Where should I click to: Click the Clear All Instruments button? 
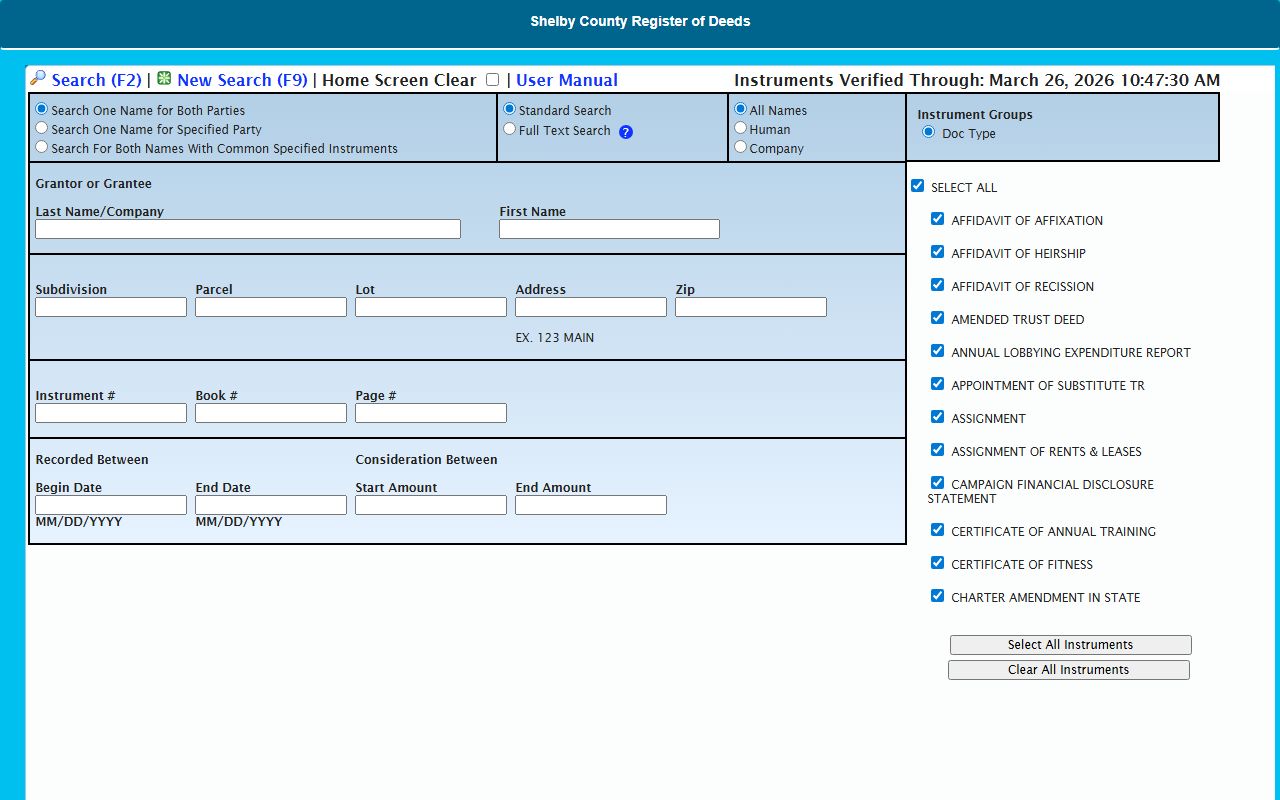coord(1069,670)
